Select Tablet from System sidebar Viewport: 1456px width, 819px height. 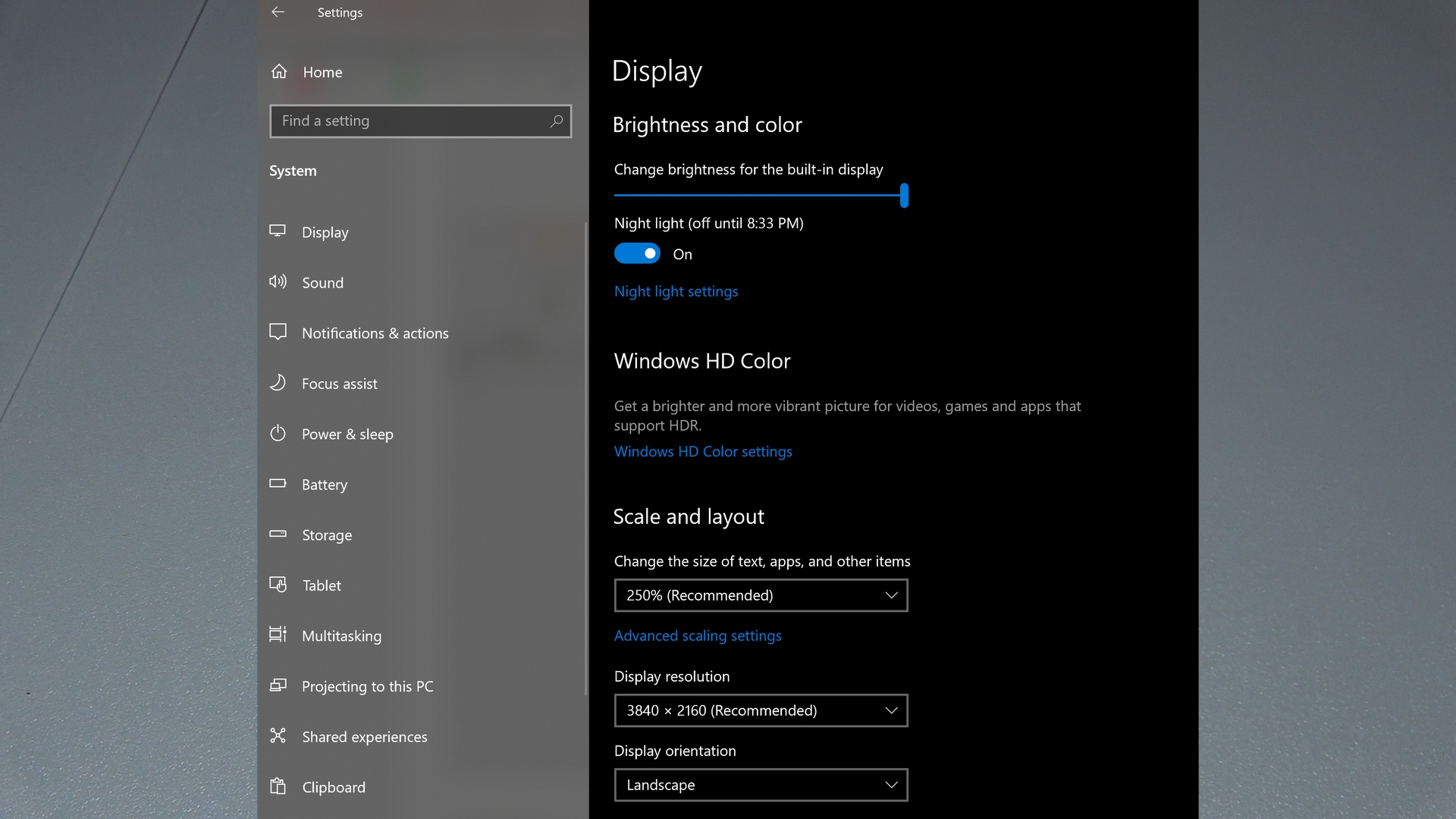322,585
